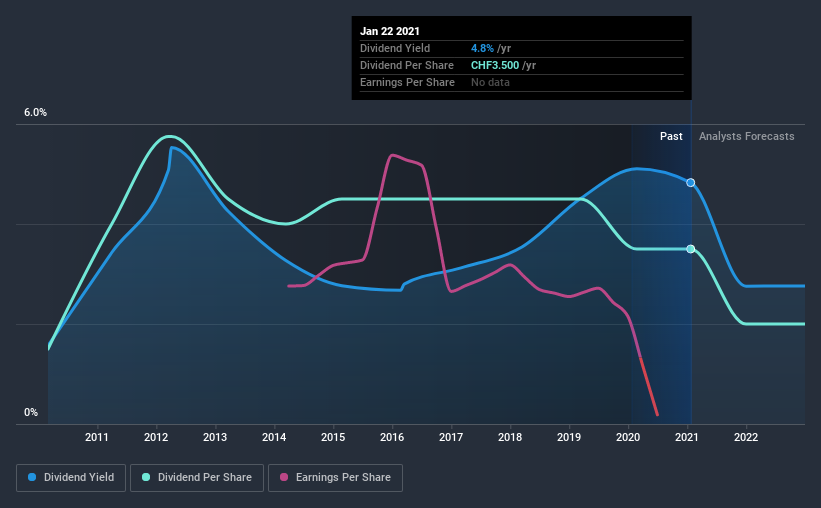821x508 pixels.
Task: Click the 2011 x-axis label
Action: click(x=97, y=437)
